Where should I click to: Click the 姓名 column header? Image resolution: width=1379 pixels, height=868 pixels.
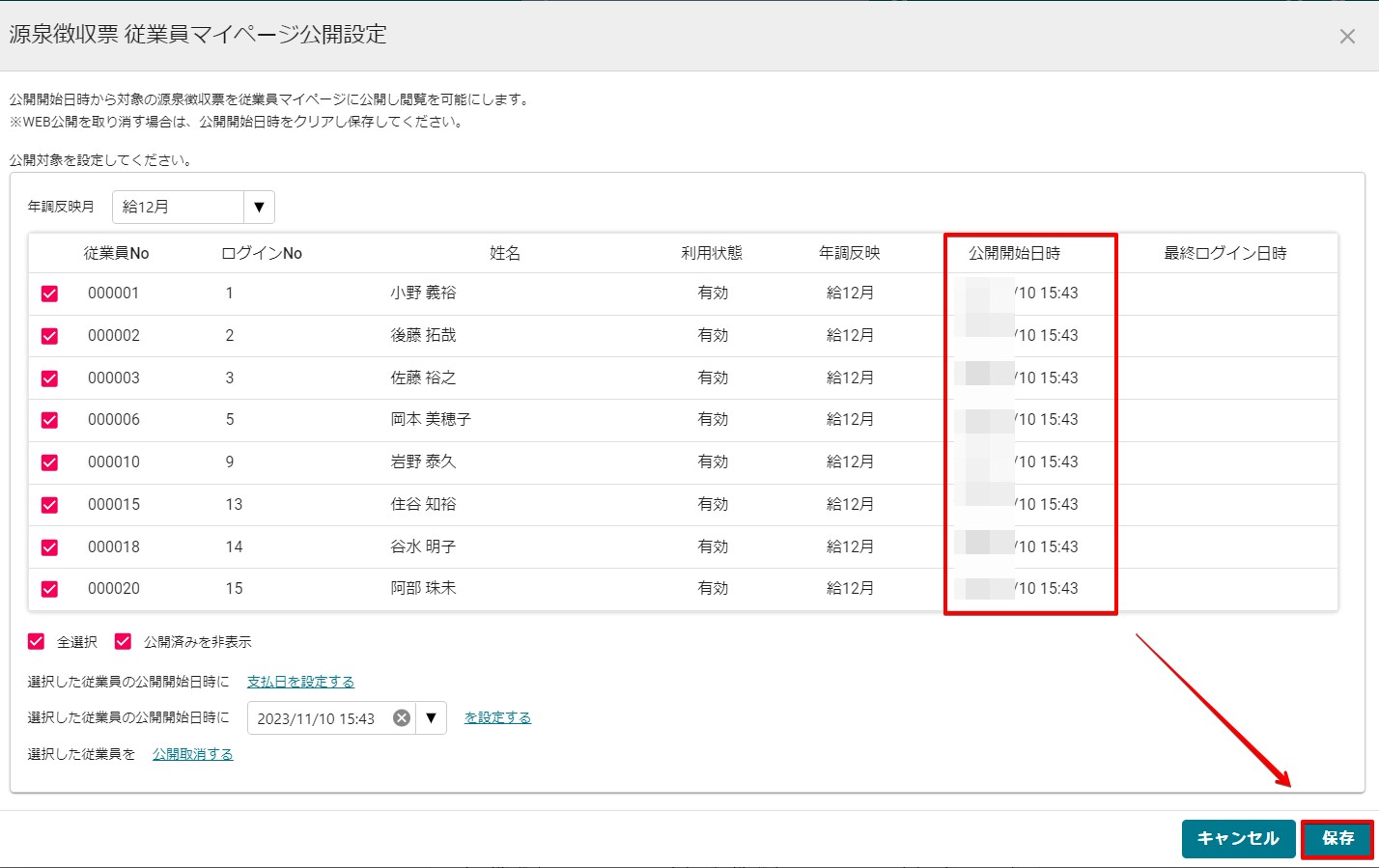[505, 253]
